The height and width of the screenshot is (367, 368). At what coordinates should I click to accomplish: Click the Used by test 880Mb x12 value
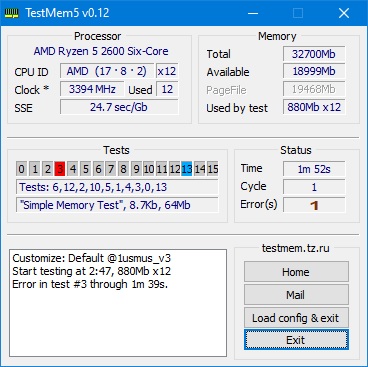(314, 107)
